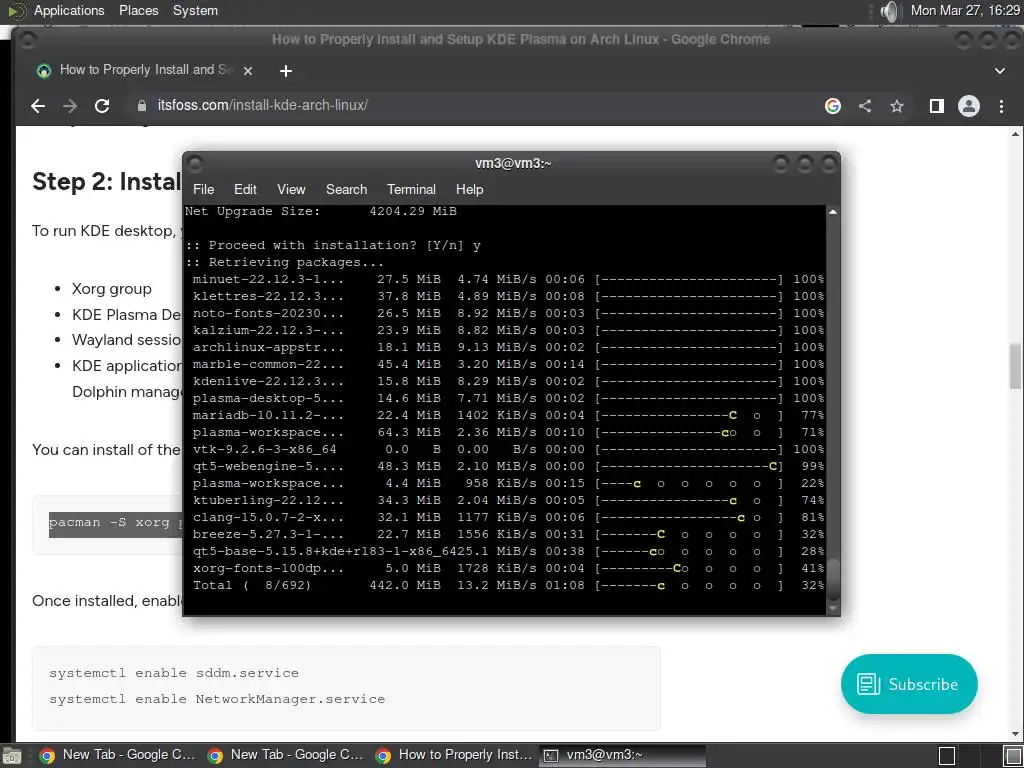
Task: Expand Chrome tab search chevron
Action: point(1000,71)
